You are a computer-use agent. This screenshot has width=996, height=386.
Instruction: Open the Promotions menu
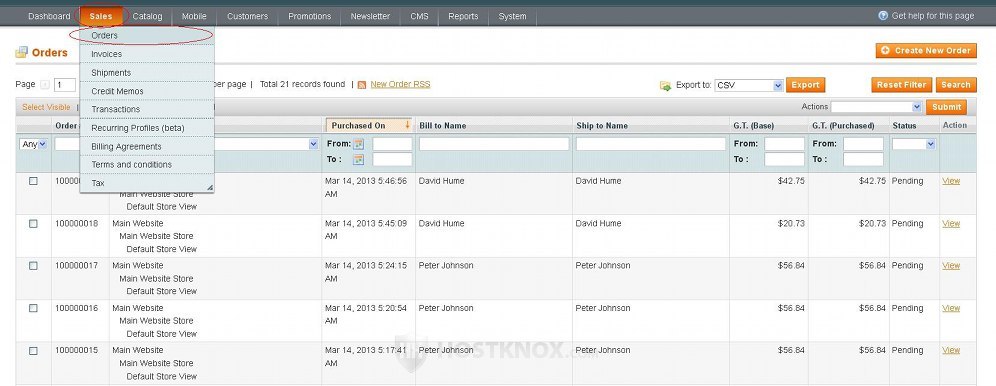(x=309, y=17)
